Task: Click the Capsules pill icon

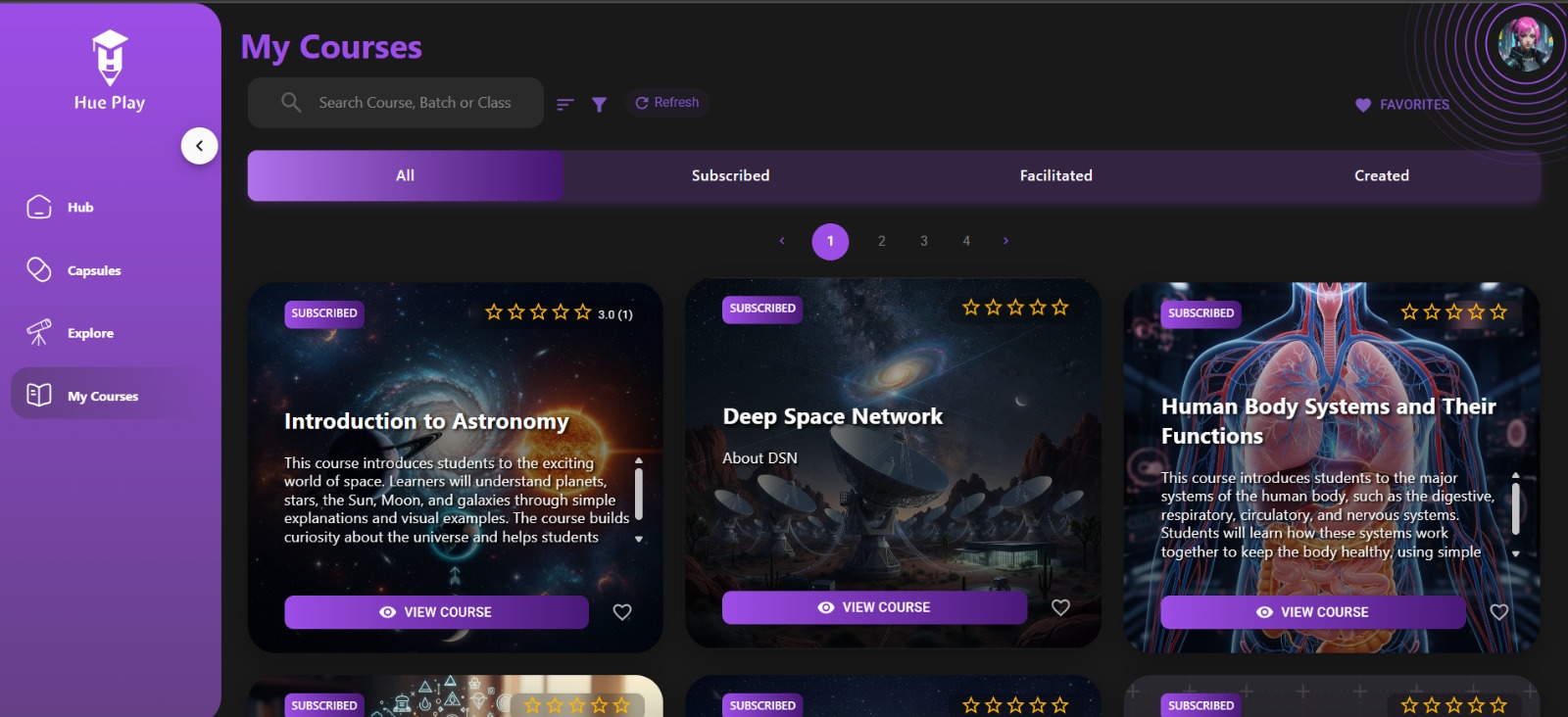Action: point(39,269)
